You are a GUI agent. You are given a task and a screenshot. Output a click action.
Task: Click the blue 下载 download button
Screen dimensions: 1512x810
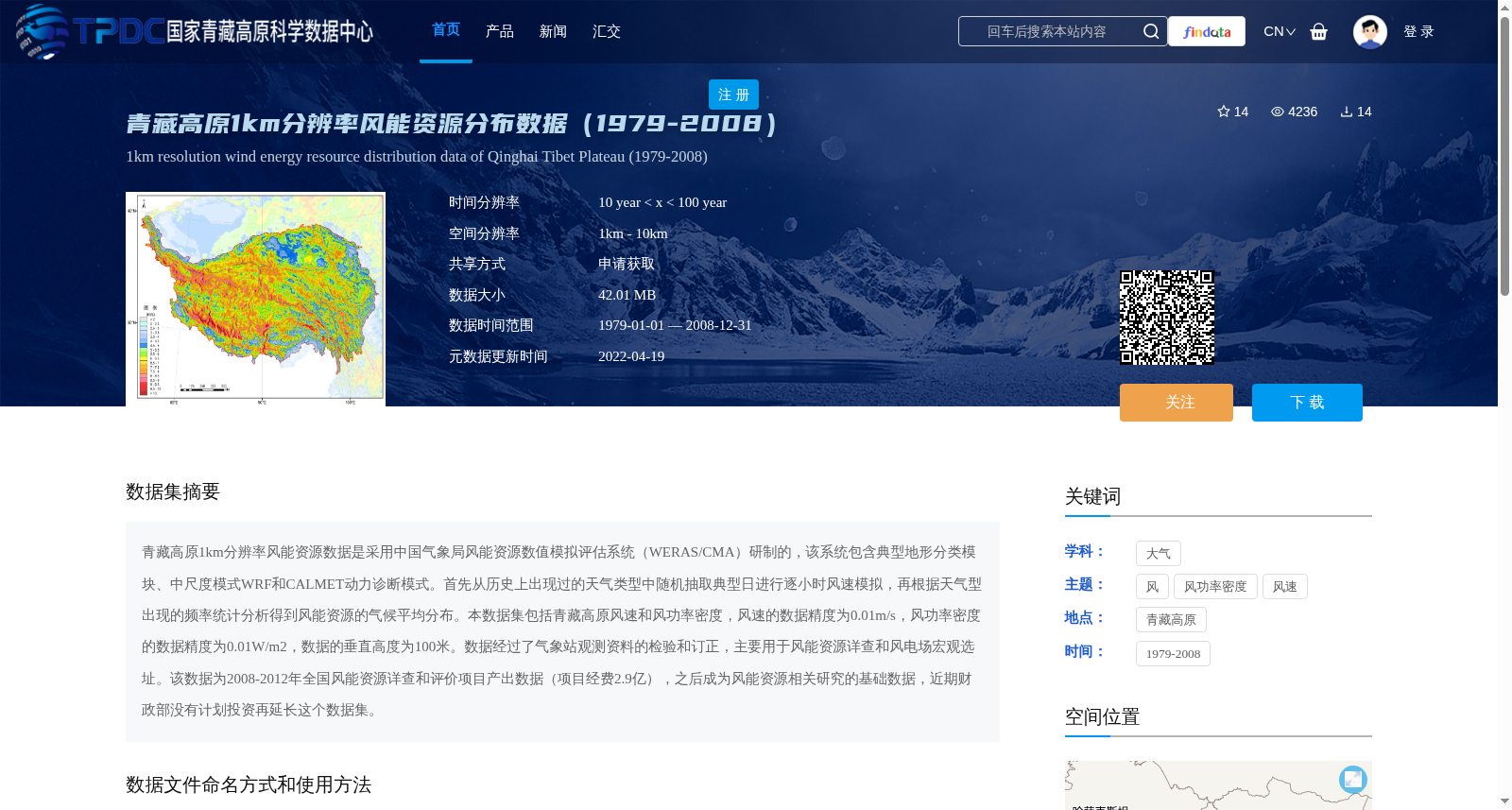tap(1307, 403)
